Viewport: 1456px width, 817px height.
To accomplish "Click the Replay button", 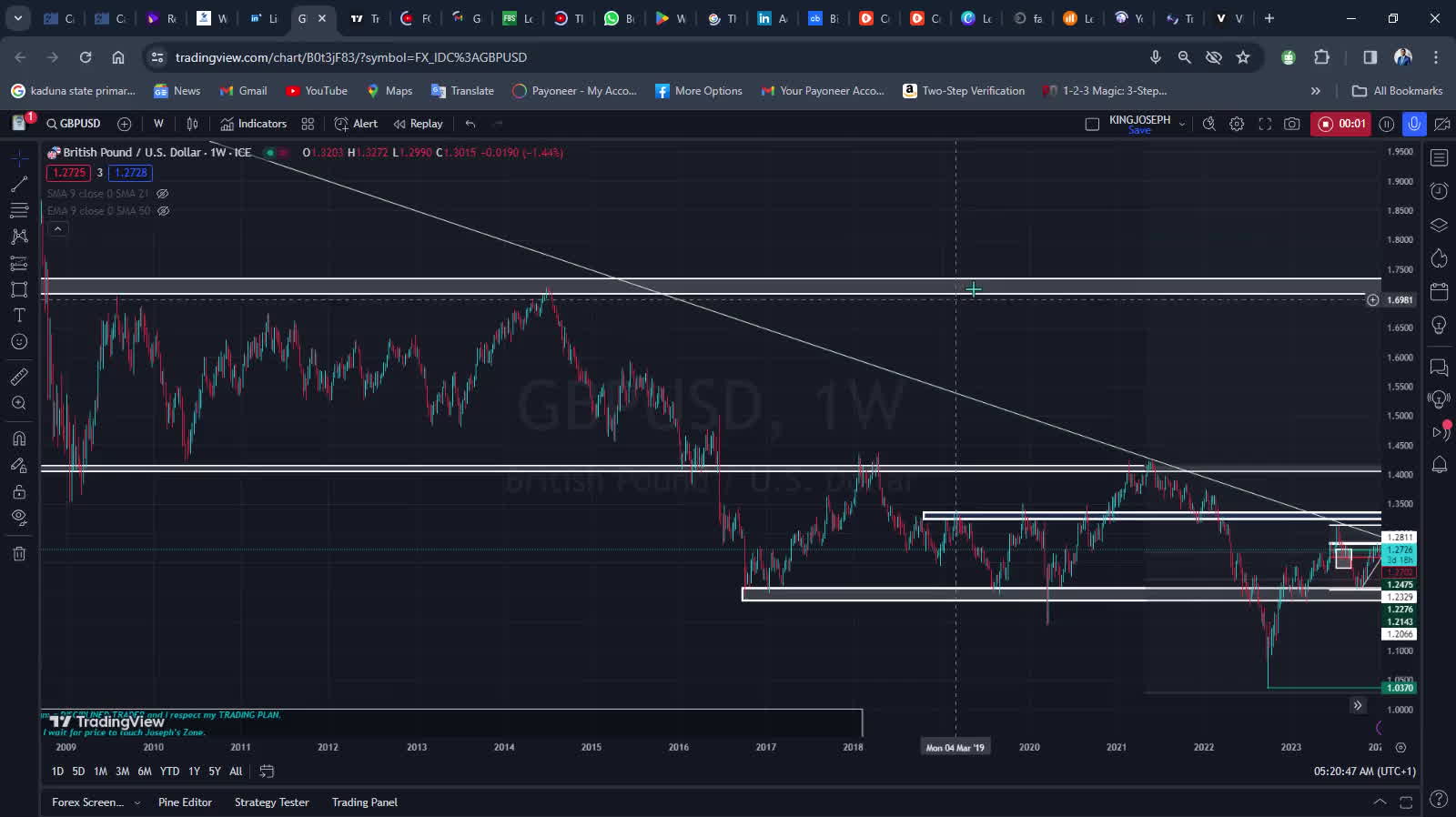I will [418, 124].
